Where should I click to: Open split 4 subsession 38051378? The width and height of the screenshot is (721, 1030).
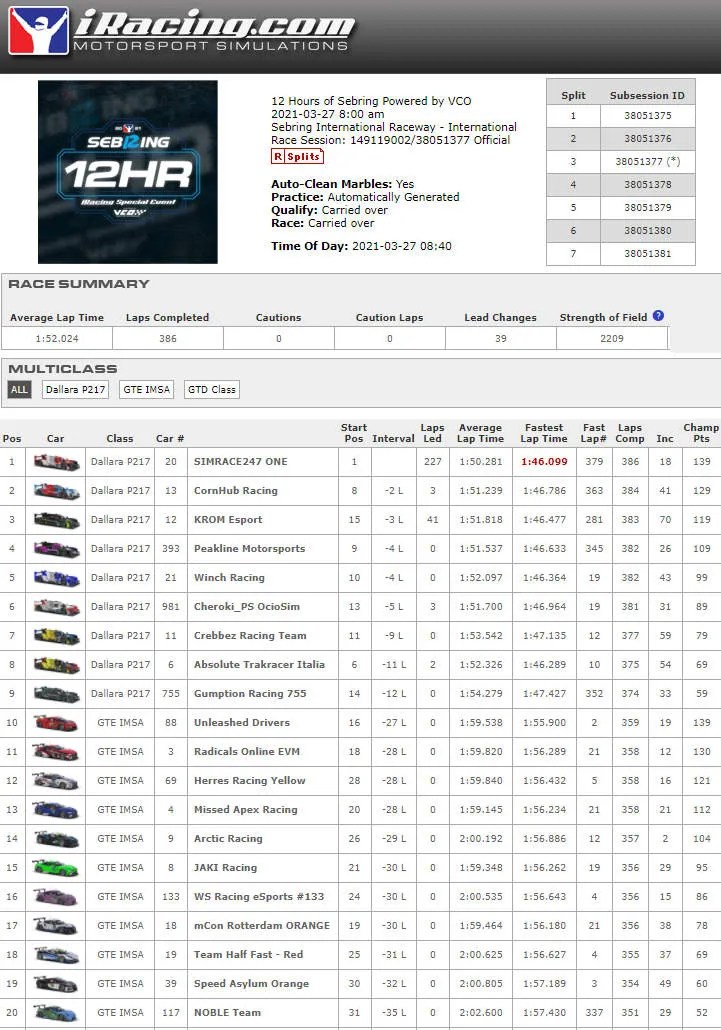coord(647,185)
